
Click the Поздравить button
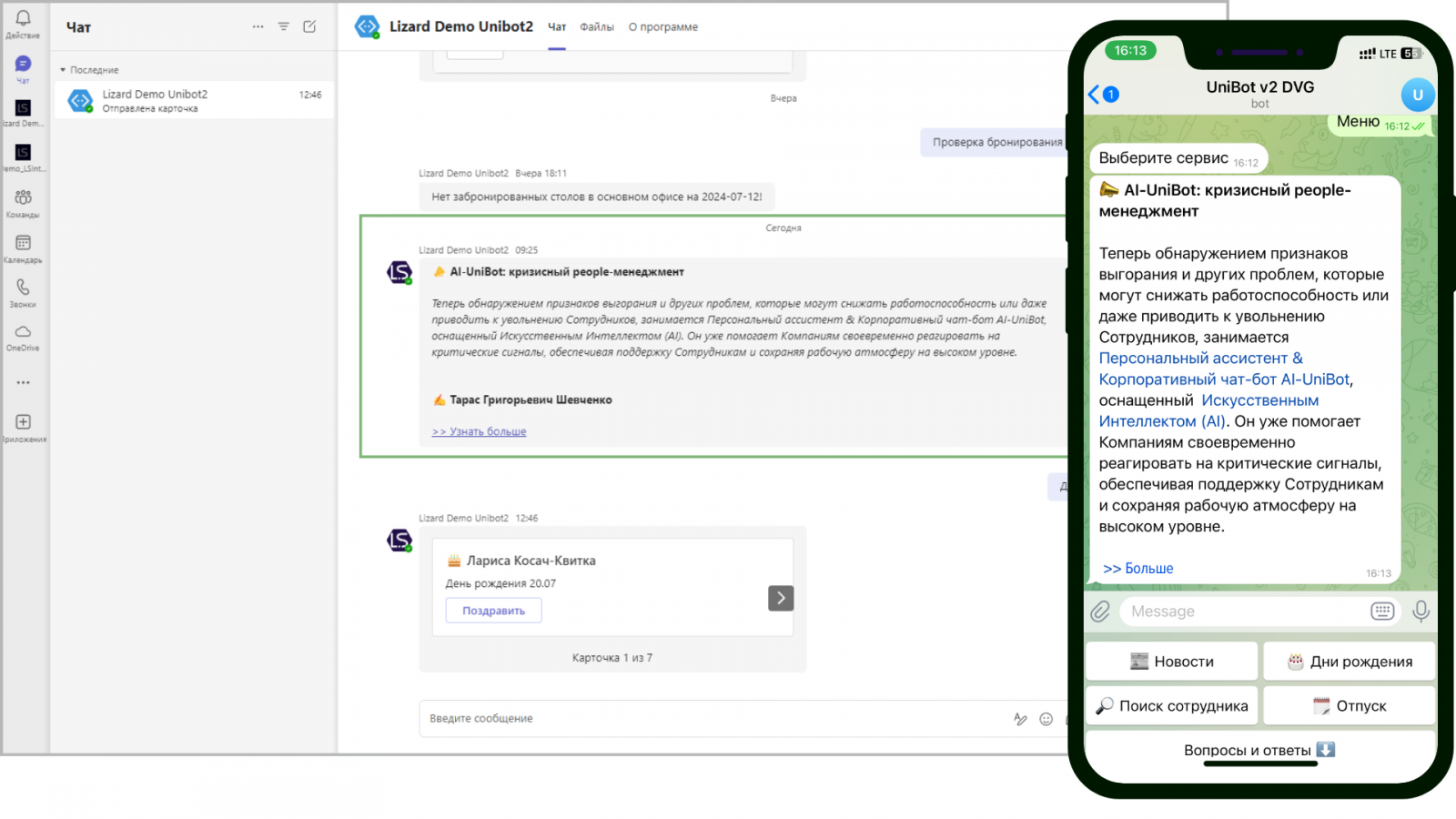pyautogui.click(x=493, y=611)
